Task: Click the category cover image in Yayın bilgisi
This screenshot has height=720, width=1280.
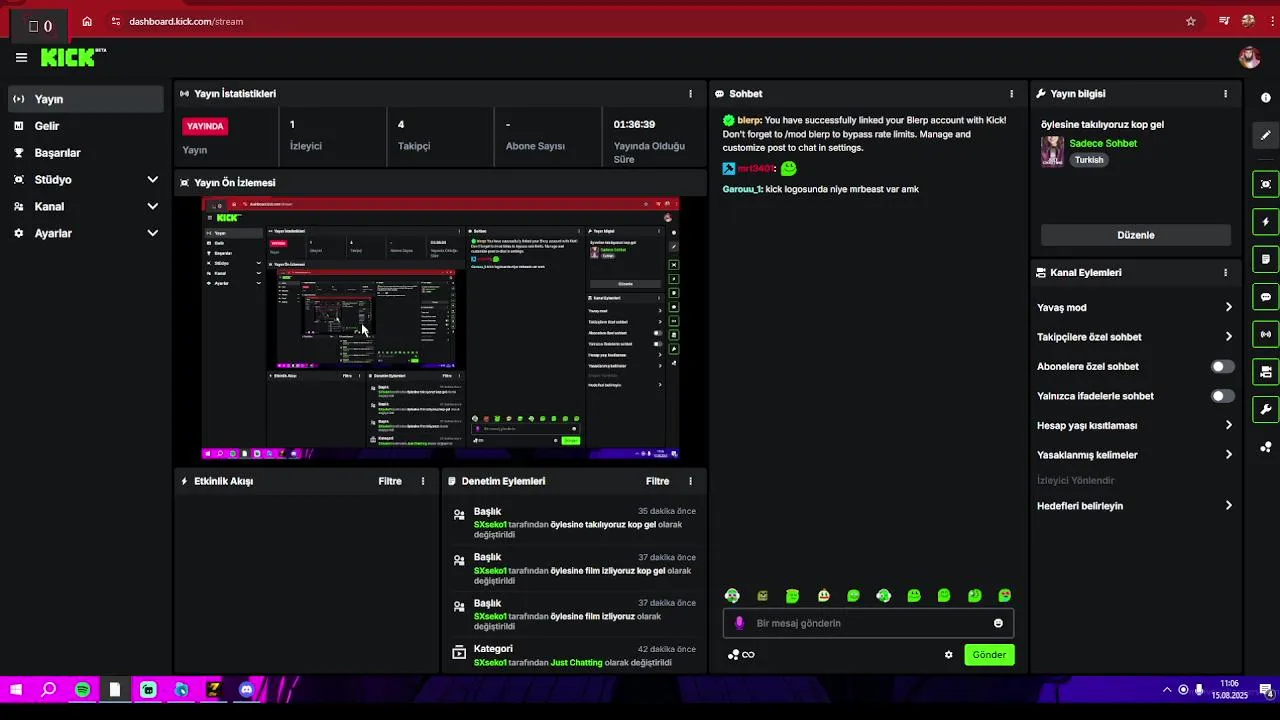Action: click(1052, 151)
